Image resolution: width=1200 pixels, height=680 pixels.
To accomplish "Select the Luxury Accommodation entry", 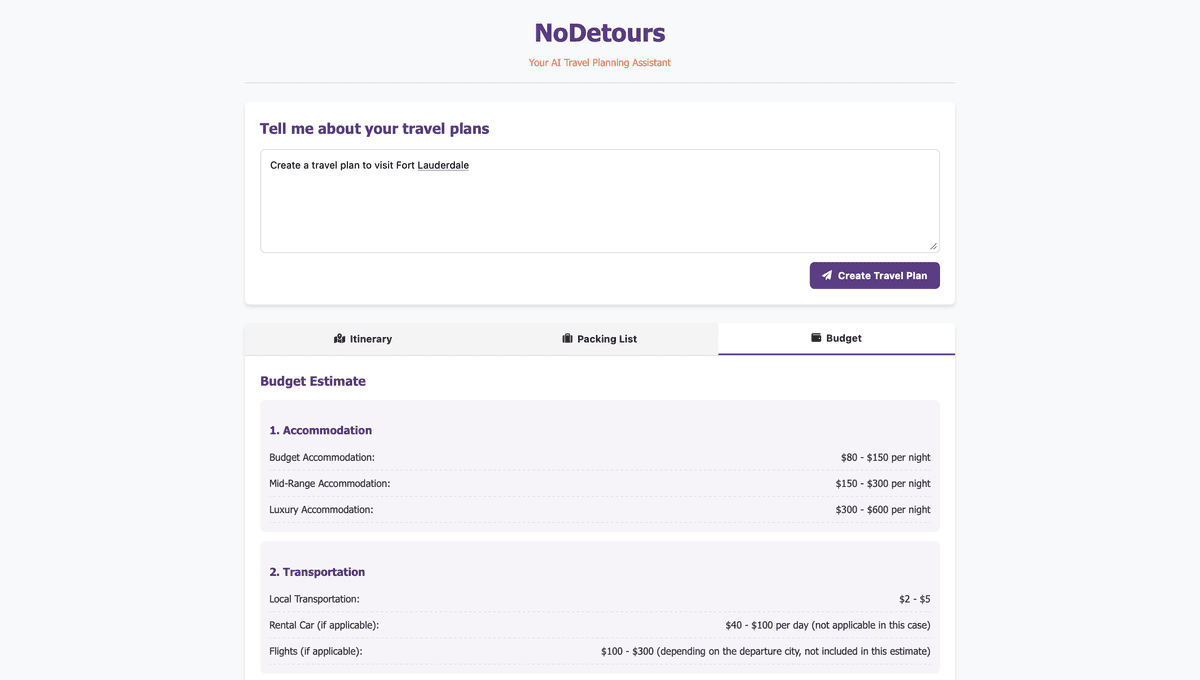I will (599, 509).
